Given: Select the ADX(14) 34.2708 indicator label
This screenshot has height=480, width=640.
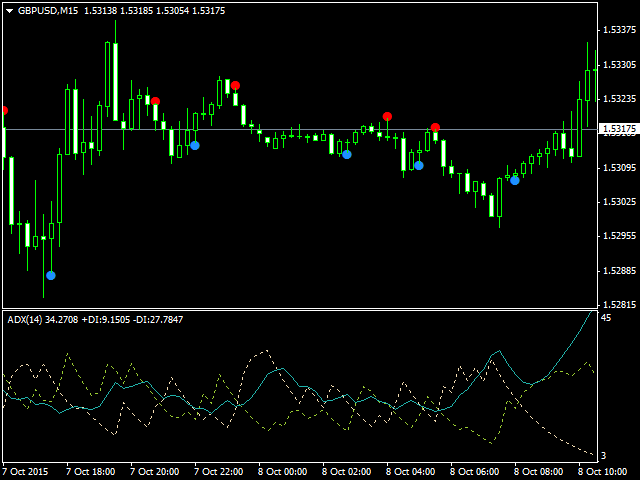Looking at the screenshot, I should coord(43,320).
